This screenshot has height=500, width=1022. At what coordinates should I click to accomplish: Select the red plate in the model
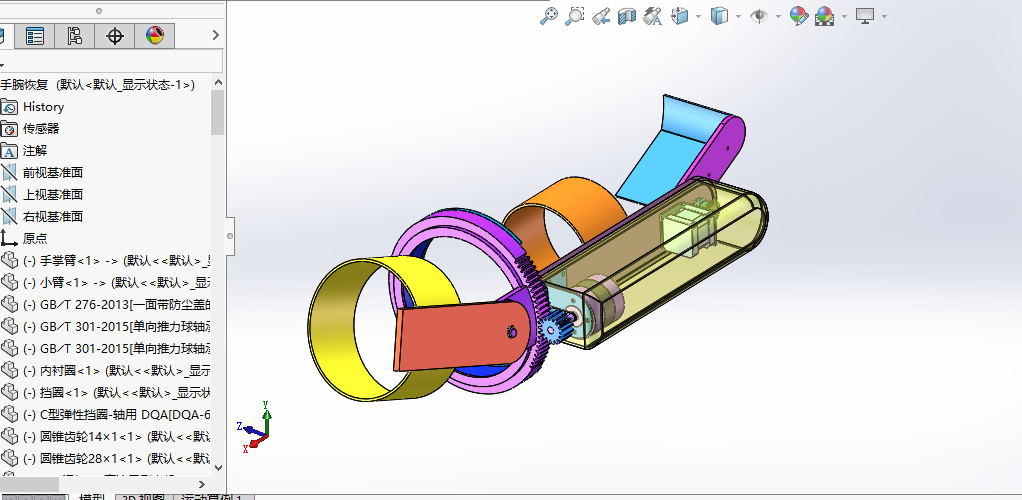click(460, 334)
